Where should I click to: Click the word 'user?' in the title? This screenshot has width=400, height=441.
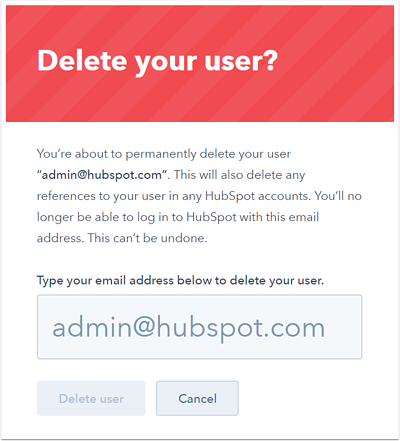pos(241,60)
